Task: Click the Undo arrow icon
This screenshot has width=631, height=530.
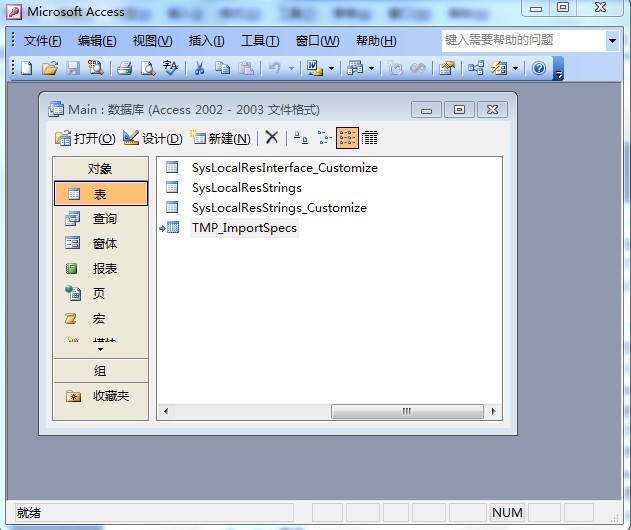Action: (274, 68)
